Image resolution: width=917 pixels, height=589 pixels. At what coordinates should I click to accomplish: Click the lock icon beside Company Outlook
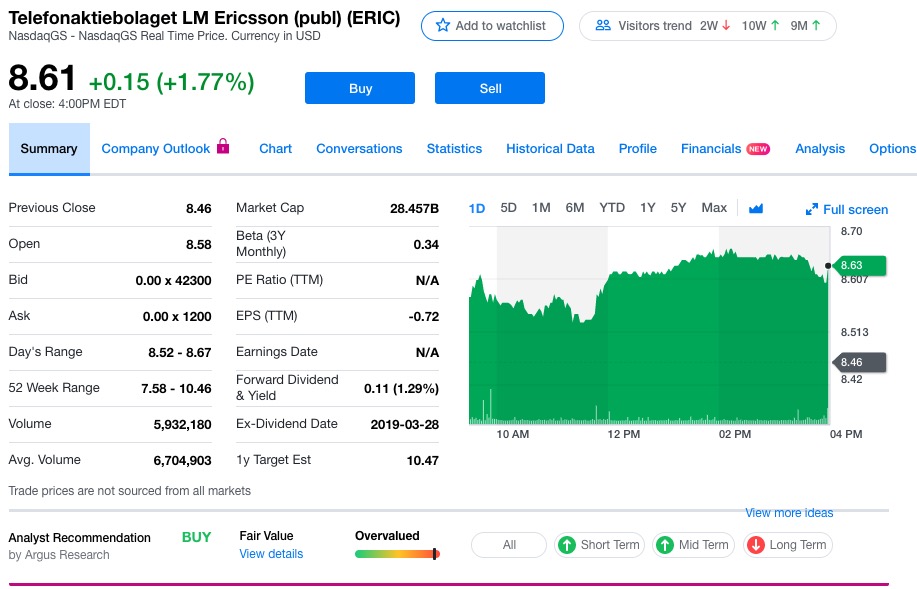(x=223, y=146)
